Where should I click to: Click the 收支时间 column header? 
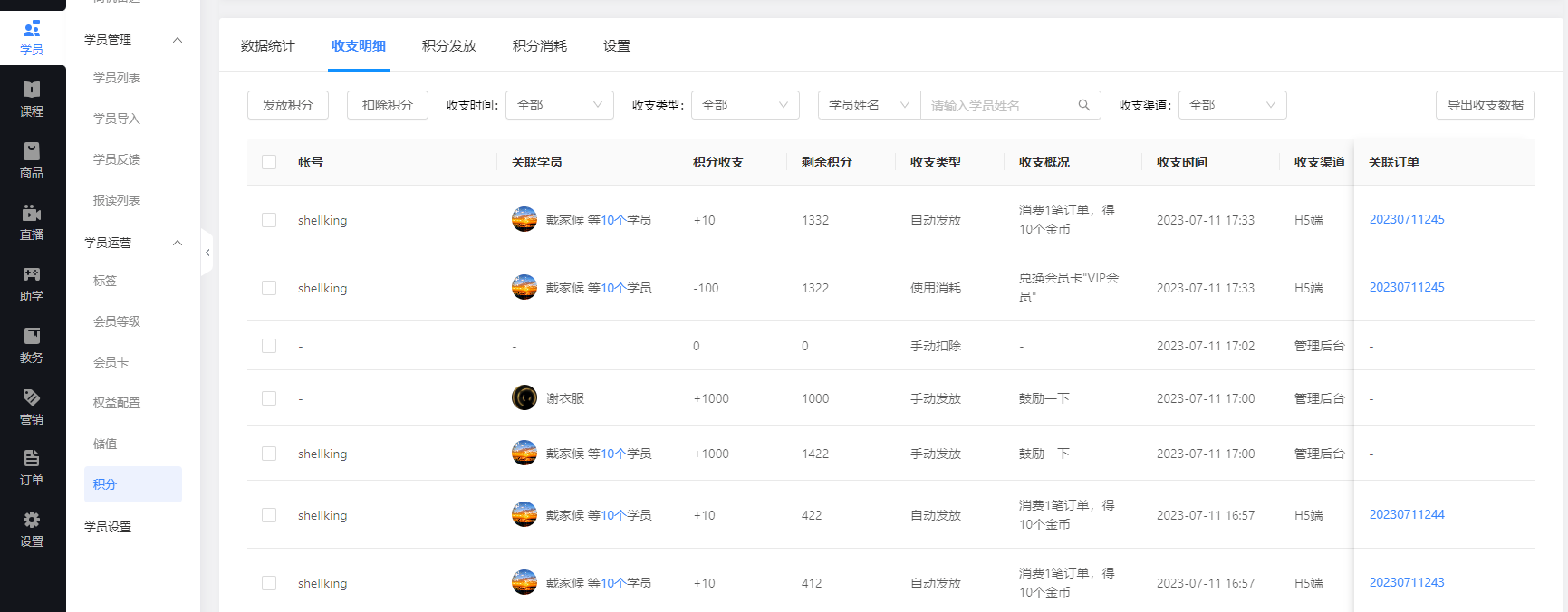click(x=1182, y=162)
